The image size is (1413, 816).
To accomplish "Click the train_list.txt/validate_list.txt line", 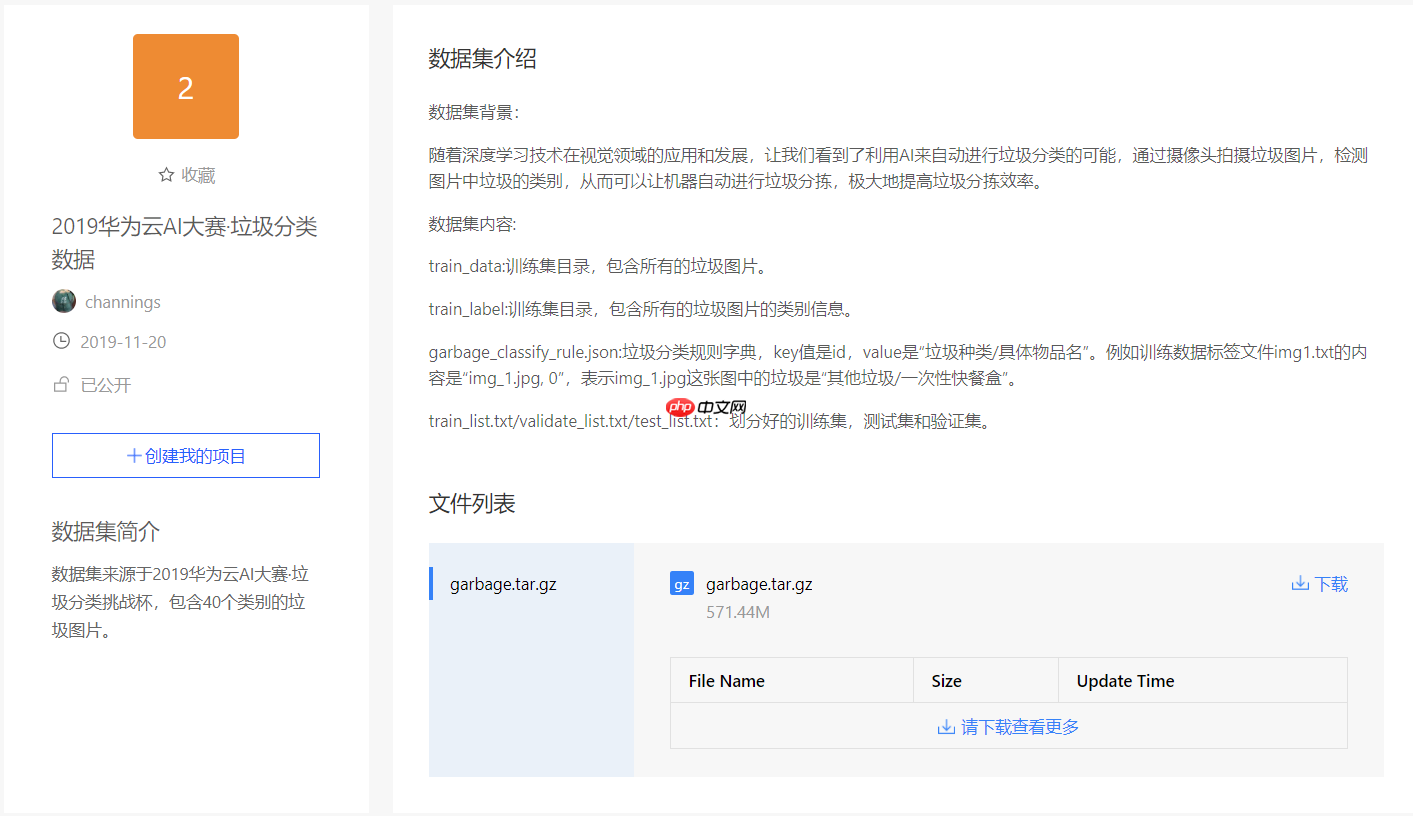I will (711, 421).
